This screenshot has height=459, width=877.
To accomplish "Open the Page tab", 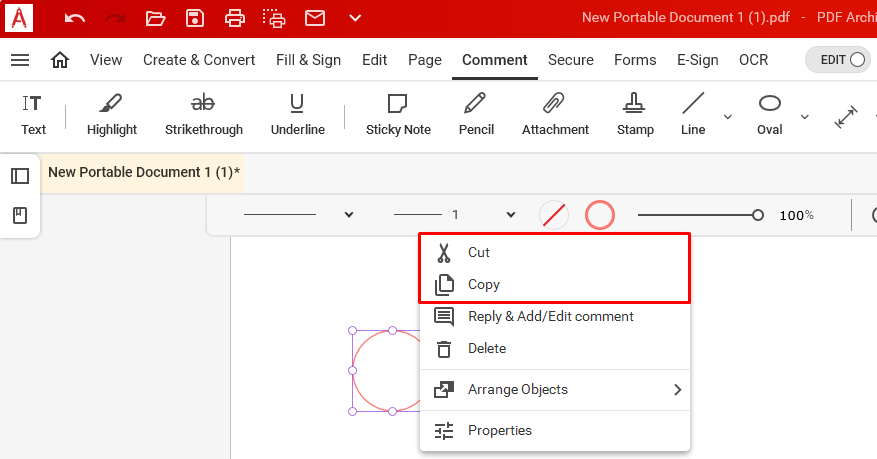I will (425, 60).
